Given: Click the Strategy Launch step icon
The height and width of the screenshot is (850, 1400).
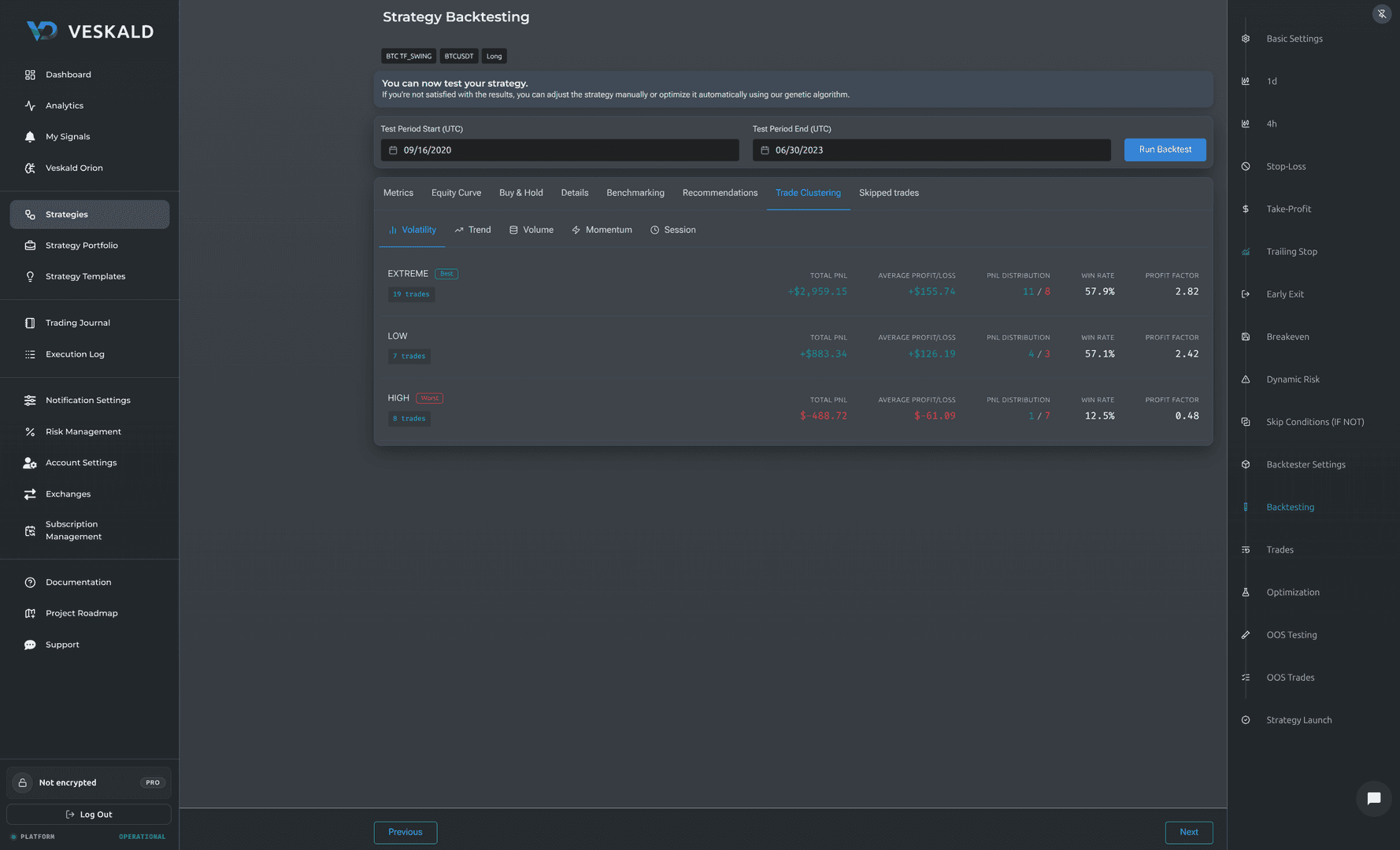Looking at the screenshot, I should [1246, 720].
